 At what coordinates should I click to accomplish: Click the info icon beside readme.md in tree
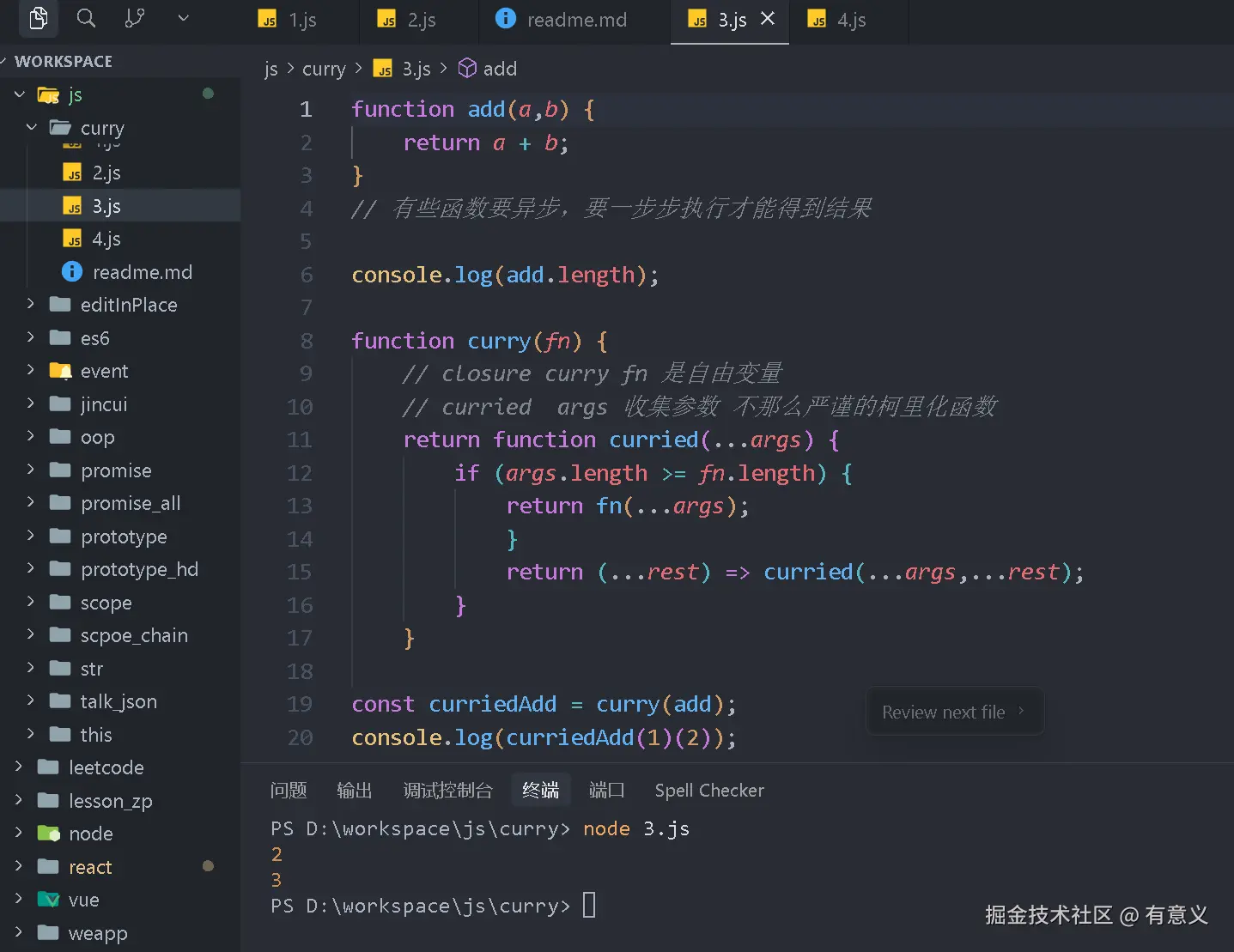[x=72, y=271]
